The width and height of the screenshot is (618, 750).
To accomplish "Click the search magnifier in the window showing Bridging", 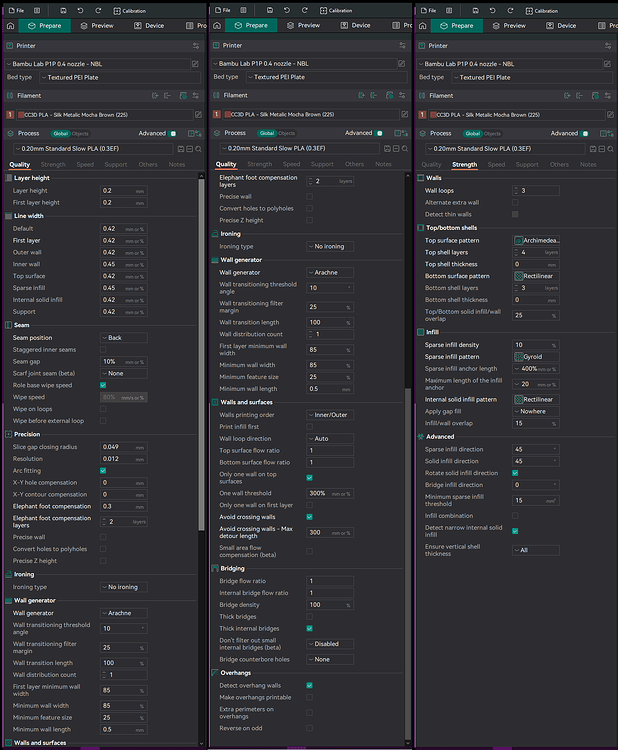I will pos(405,148).
